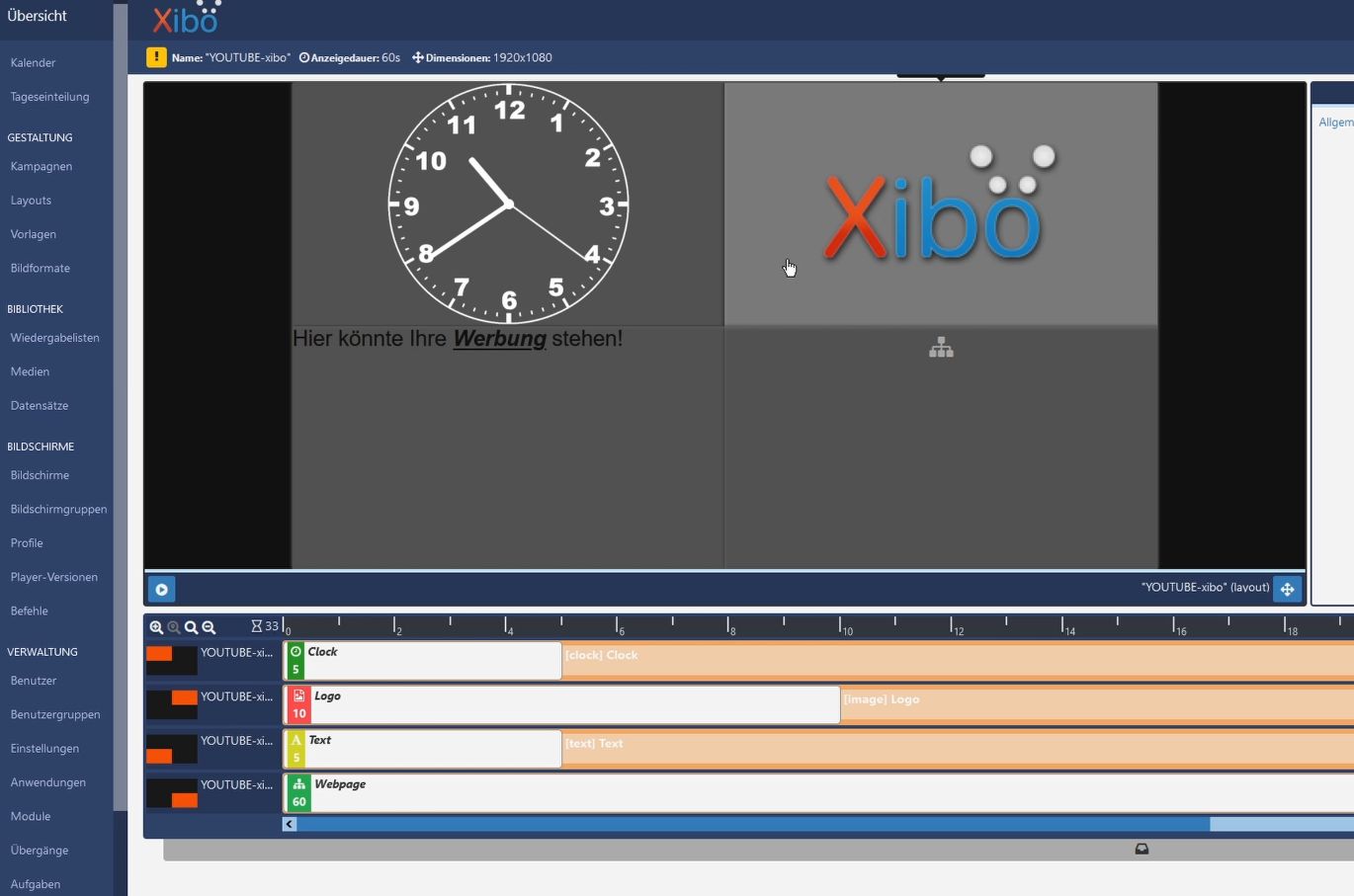Click the yellow layout warning icon
The height and width of the screenshot is (896, 1354).
(156, 57)
